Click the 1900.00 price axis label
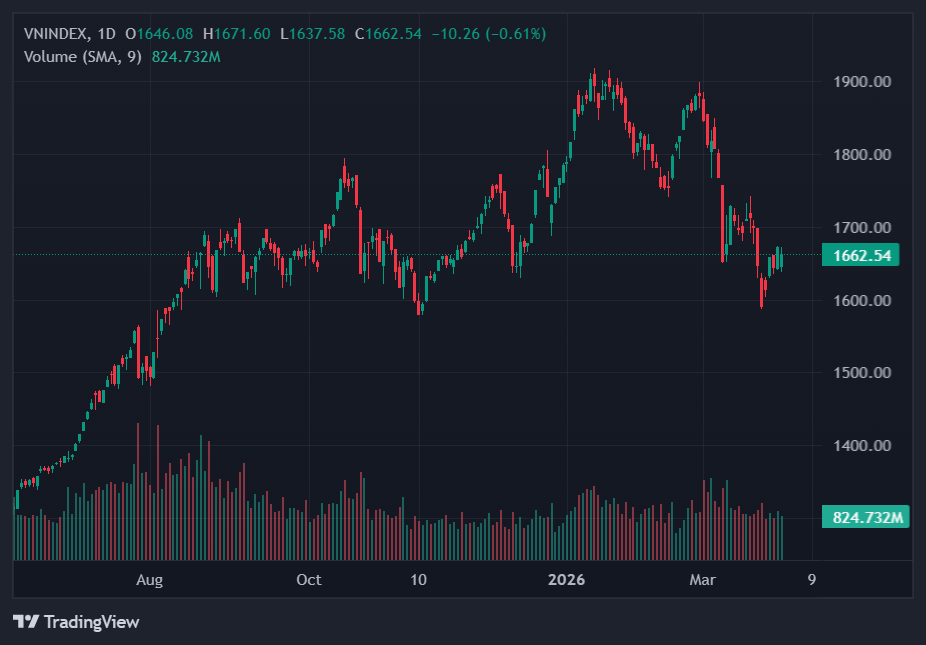 [x=861, y=82]
